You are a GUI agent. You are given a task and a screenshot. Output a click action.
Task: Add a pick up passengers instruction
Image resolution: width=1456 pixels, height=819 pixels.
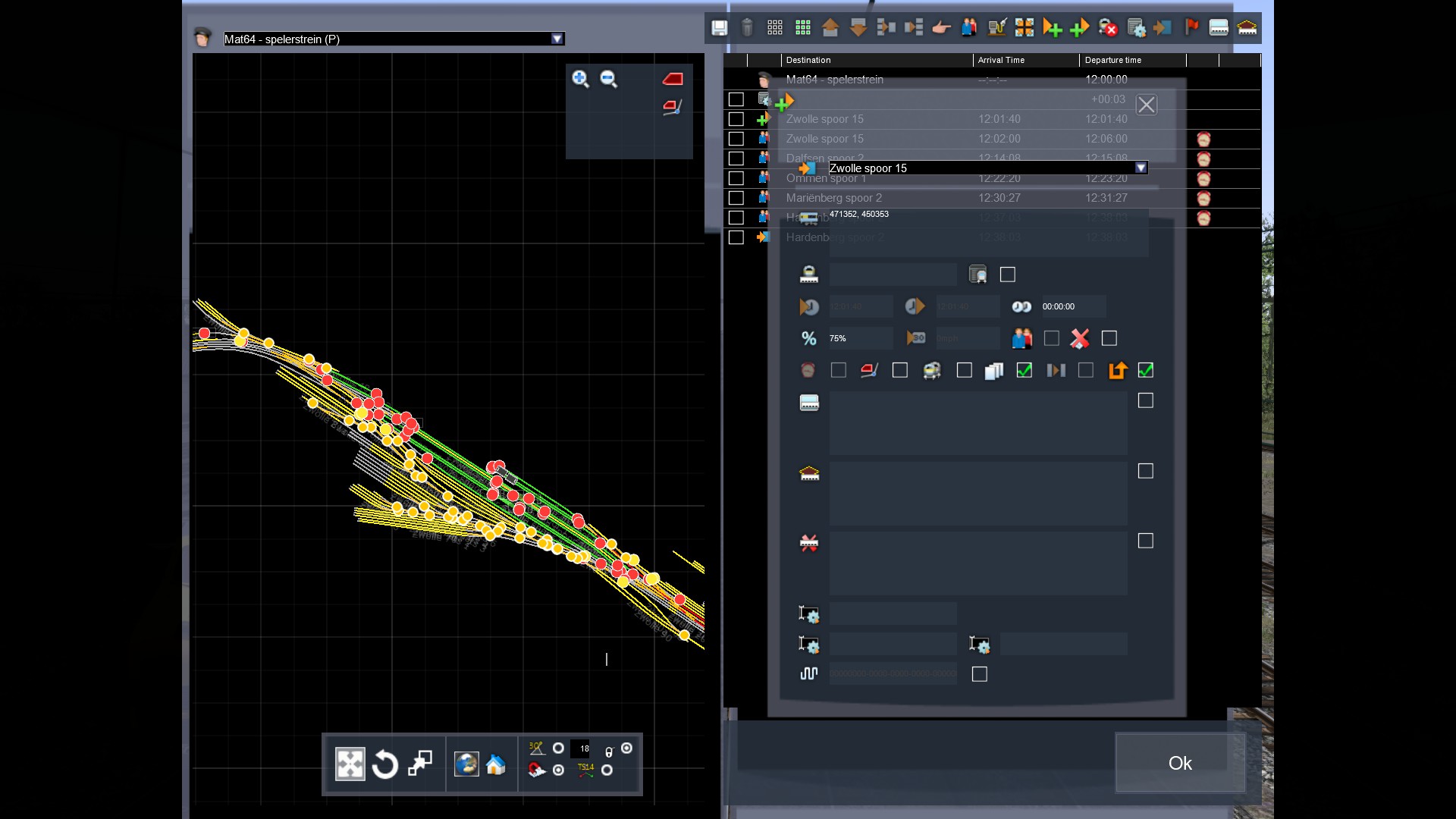point(969,28)
